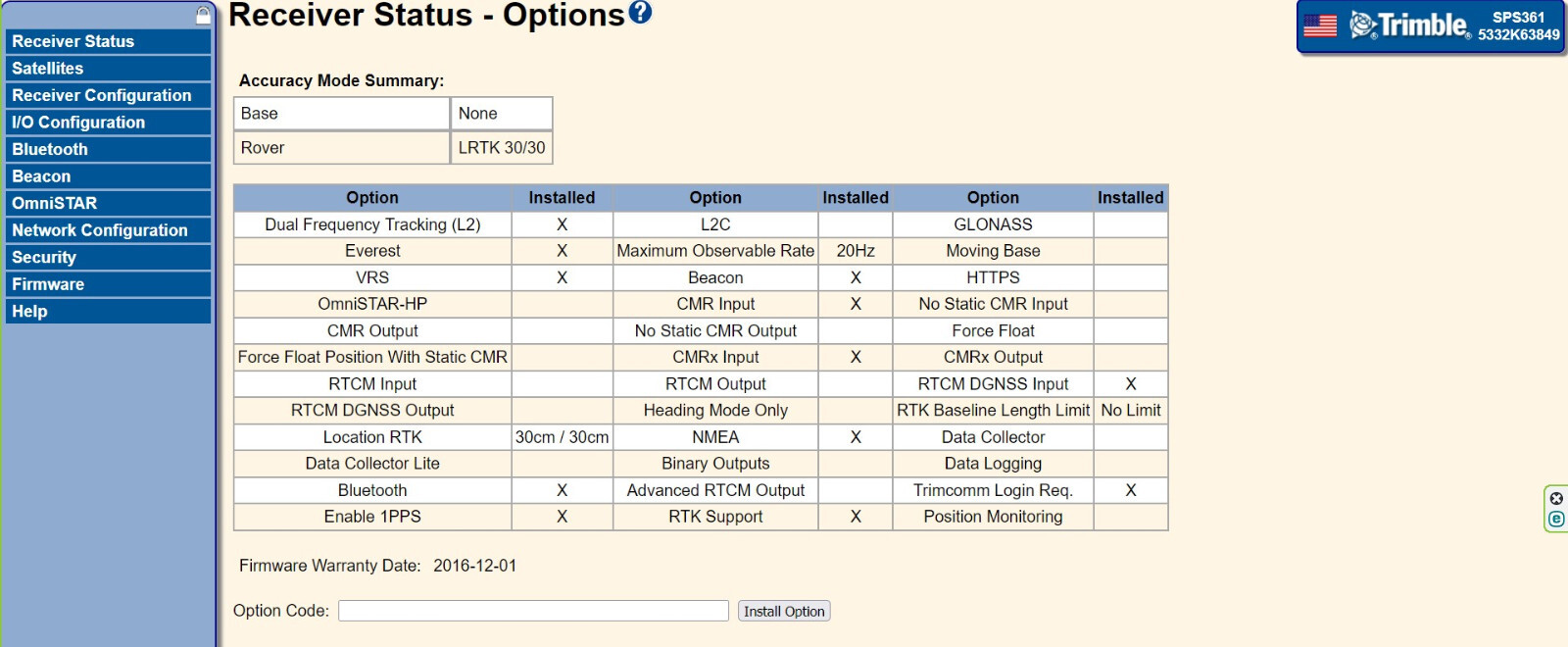Image resolution: width=1568 pixels, height=647 pixels.
Task: Expand the Receiver Configuration section
Action: pos(108,95)
